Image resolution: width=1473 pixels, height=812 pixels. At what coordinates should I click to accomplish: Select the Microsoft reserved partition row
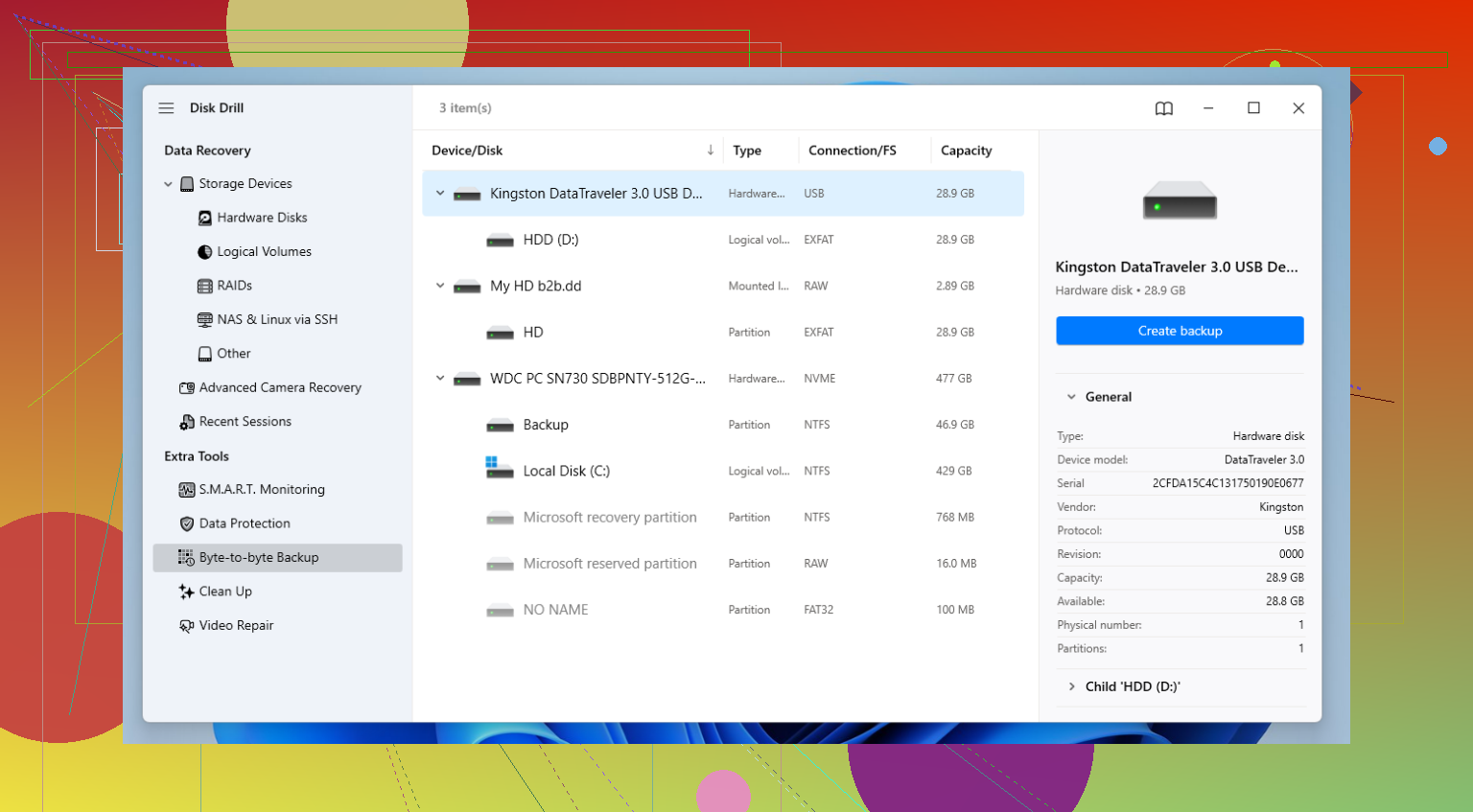723,564
